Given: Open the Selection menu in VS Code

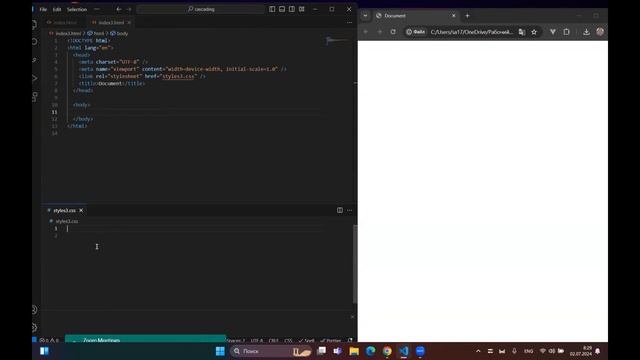Looking at the screenshot, I should [x=77, y=9].
